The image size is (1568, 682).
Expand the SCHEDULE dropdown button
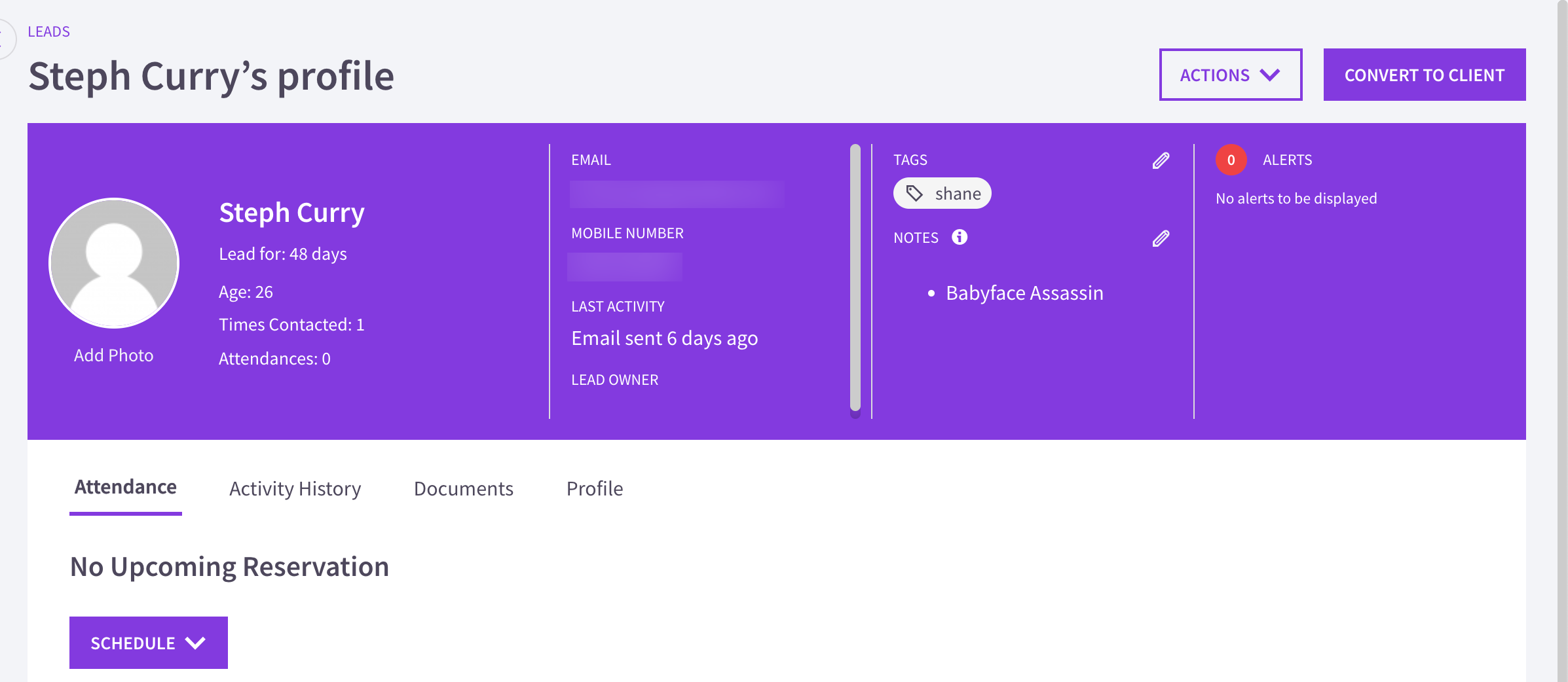[149, 643]
